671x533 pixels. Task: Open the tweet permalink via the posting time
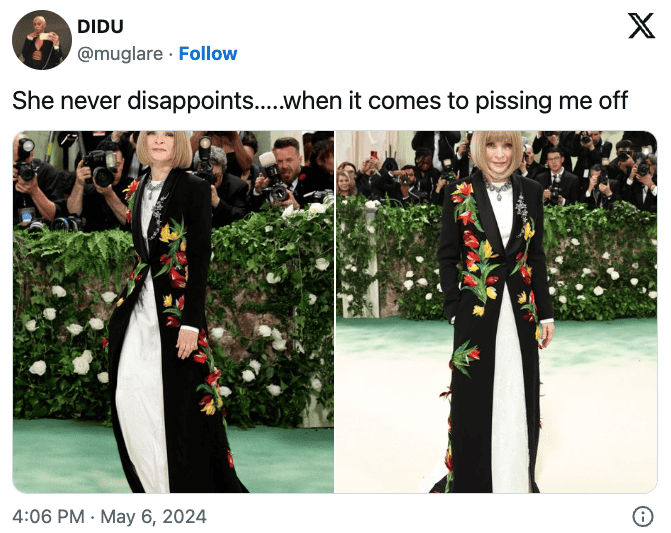coord(48,516)
